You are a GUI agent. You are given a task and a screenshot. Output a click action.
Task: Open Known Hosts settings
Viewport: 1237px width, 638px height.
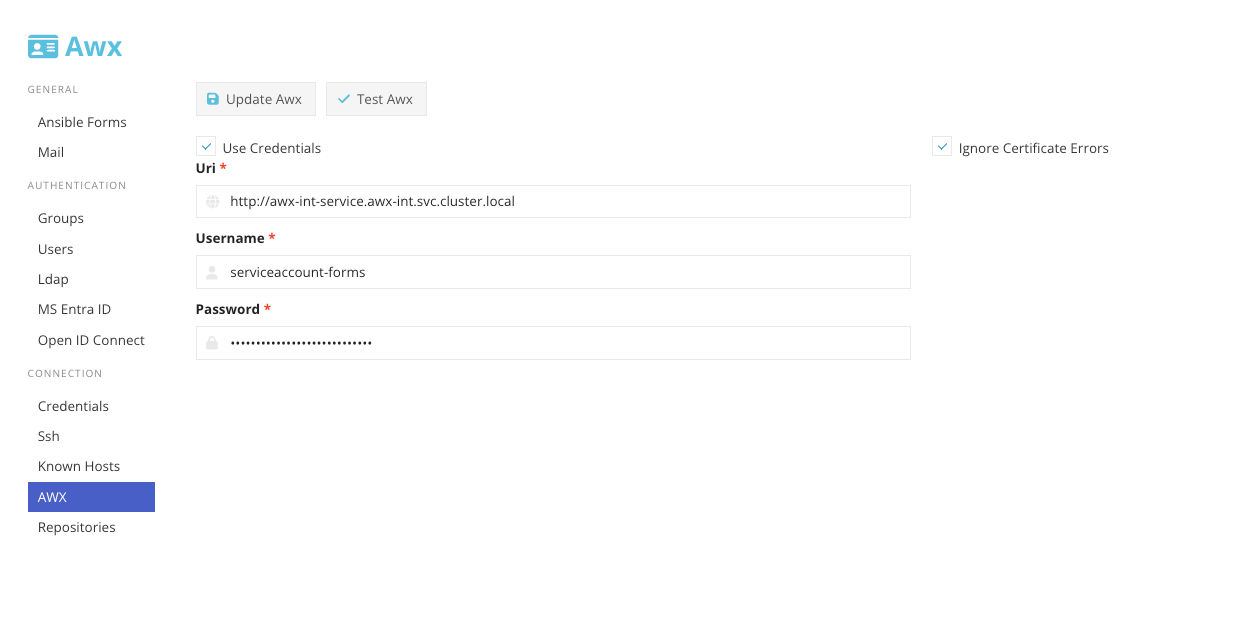79,466
